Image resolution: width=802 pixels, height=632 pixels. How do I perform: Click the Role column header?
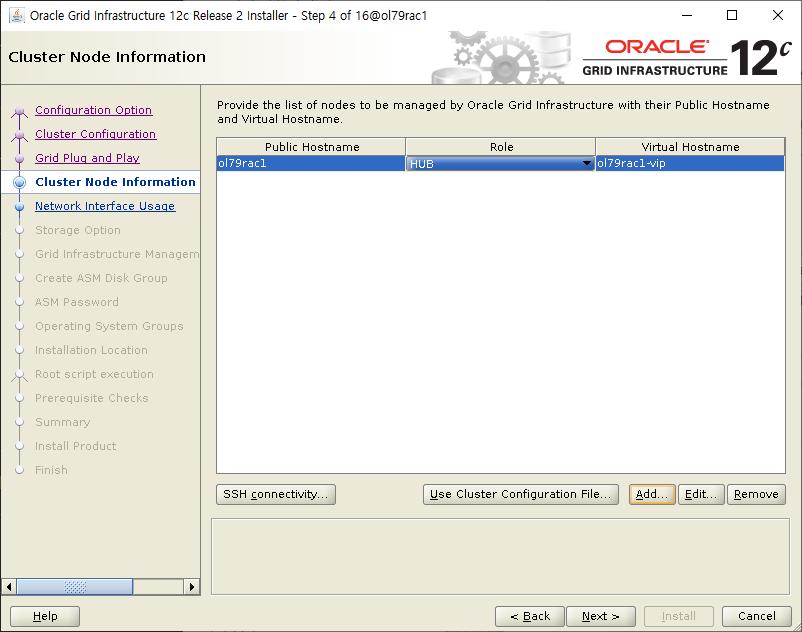point(501,147)
